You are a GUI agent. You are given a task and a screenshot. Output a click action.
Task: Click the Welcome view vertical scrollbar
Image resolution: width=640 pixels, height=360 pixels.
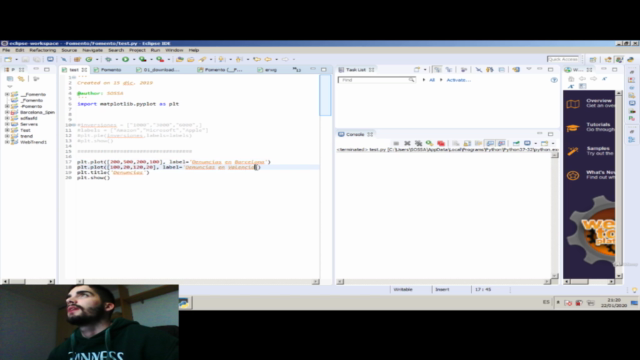619,184
